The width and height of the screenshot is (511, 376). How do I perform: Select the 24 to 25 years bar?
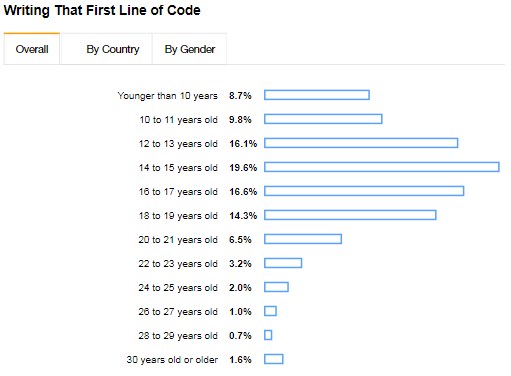[276, 287]
